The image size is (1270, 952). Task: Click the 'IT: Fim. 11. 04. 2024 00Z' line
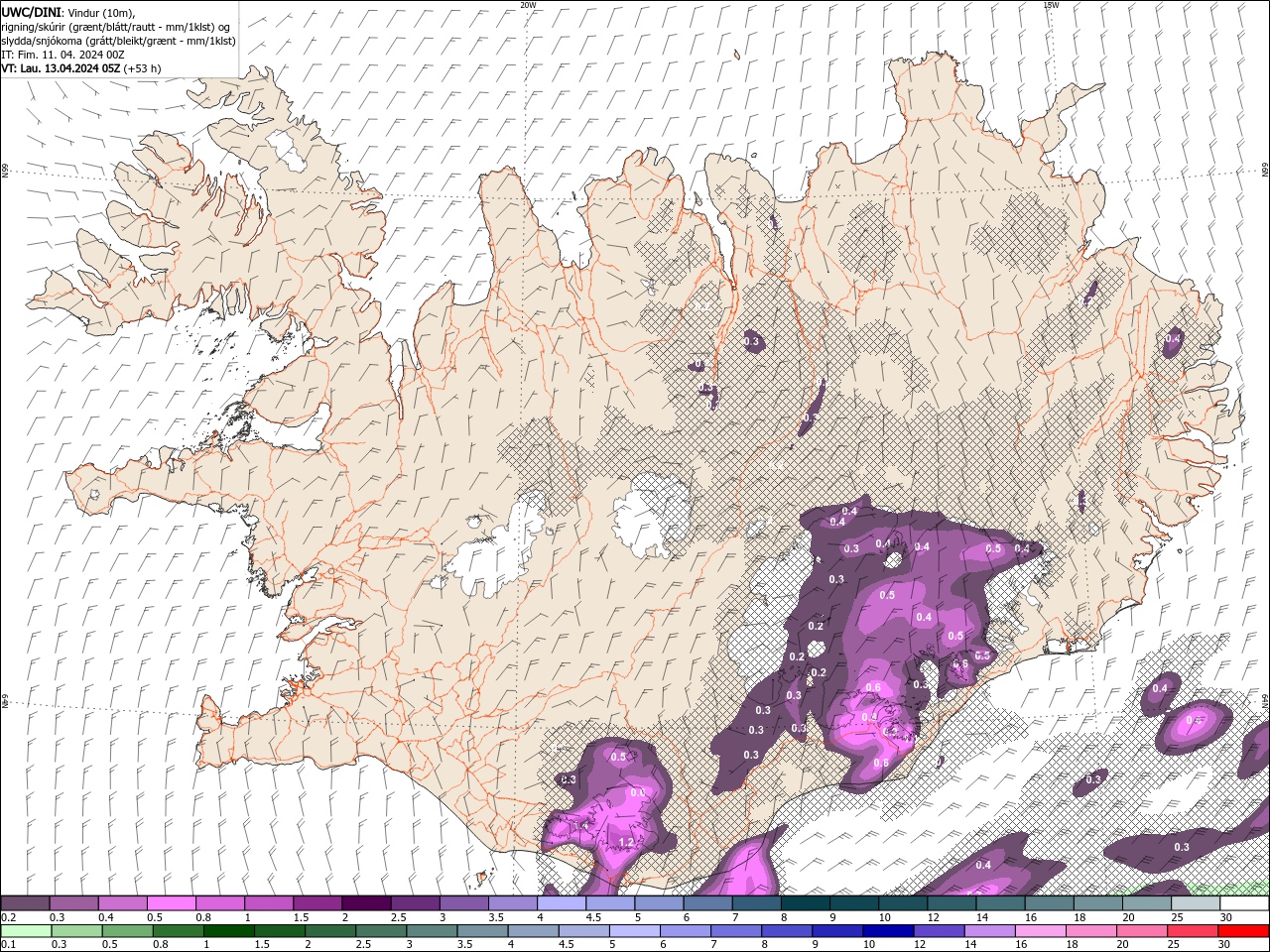(63, 55)
